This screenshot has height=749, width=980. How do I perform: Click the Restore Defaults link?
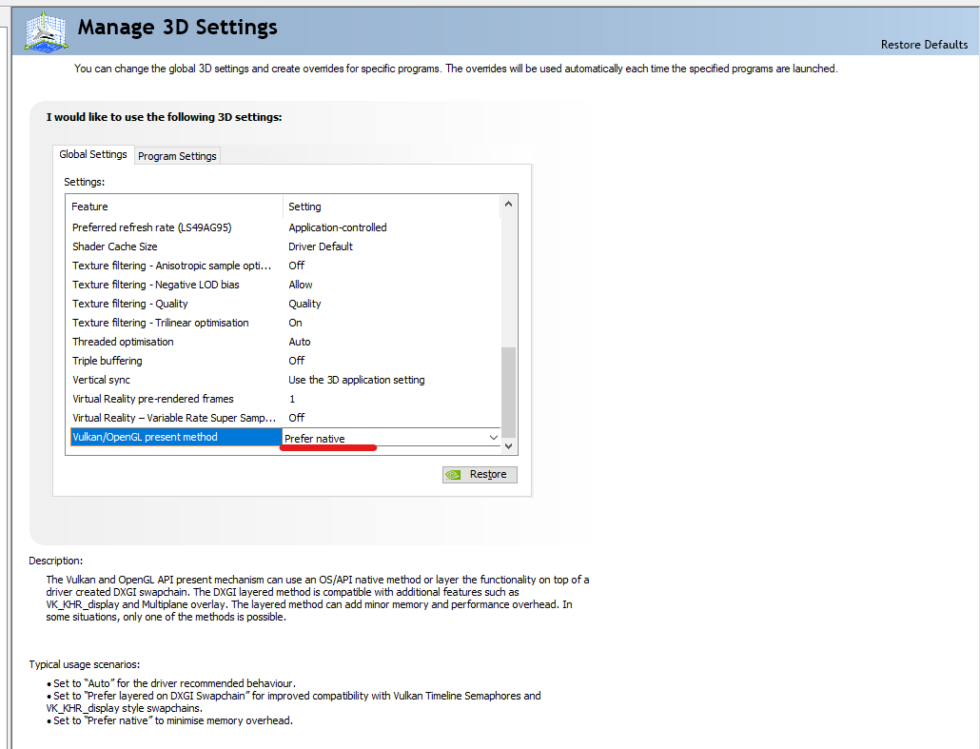click(923, 45)
